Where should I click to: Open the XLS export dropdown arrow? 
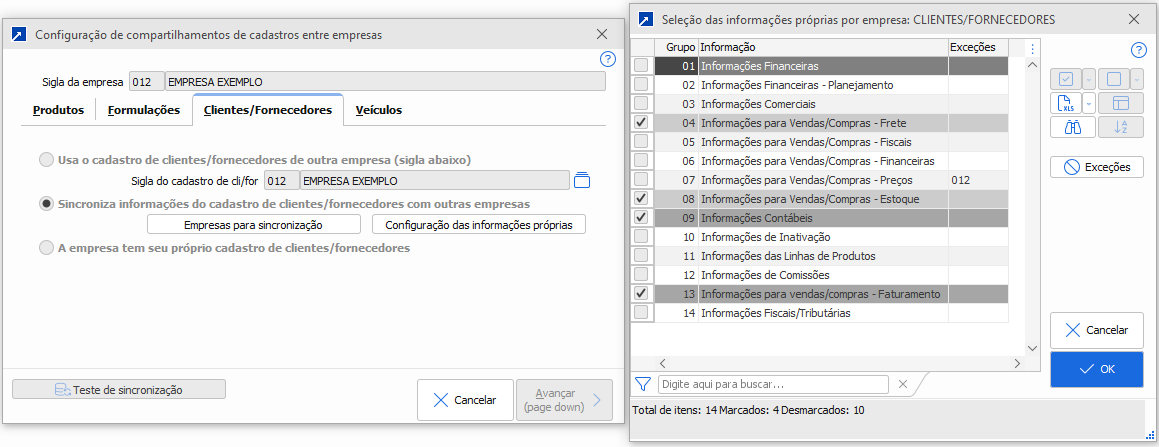click(x=1088, y=103)
